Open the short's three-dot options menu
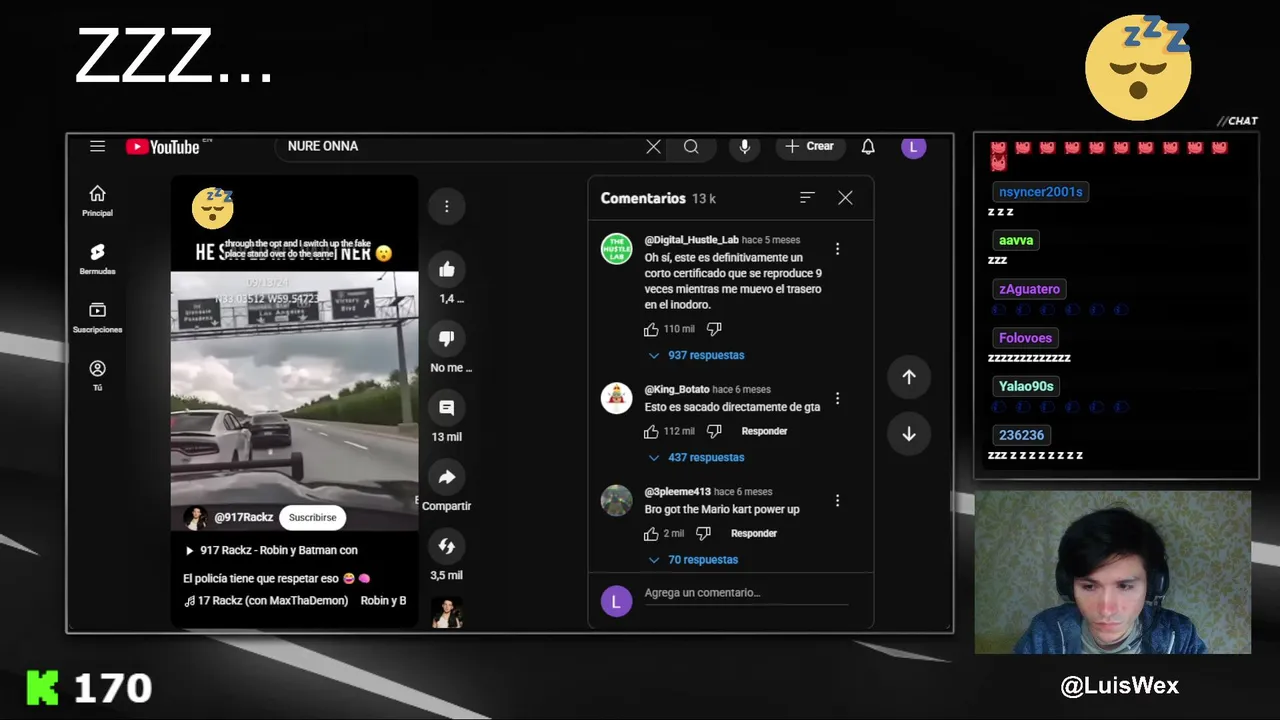The width and height of the screenshot is (1280, 720). (447, 206)
